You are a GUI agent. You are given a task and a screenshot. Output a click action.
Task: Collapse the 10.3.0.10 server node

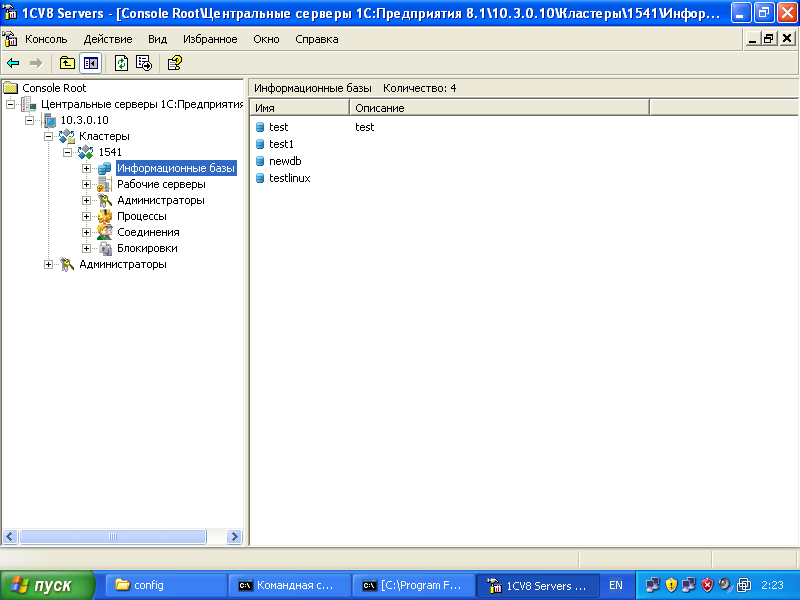[x=30, y=120]
